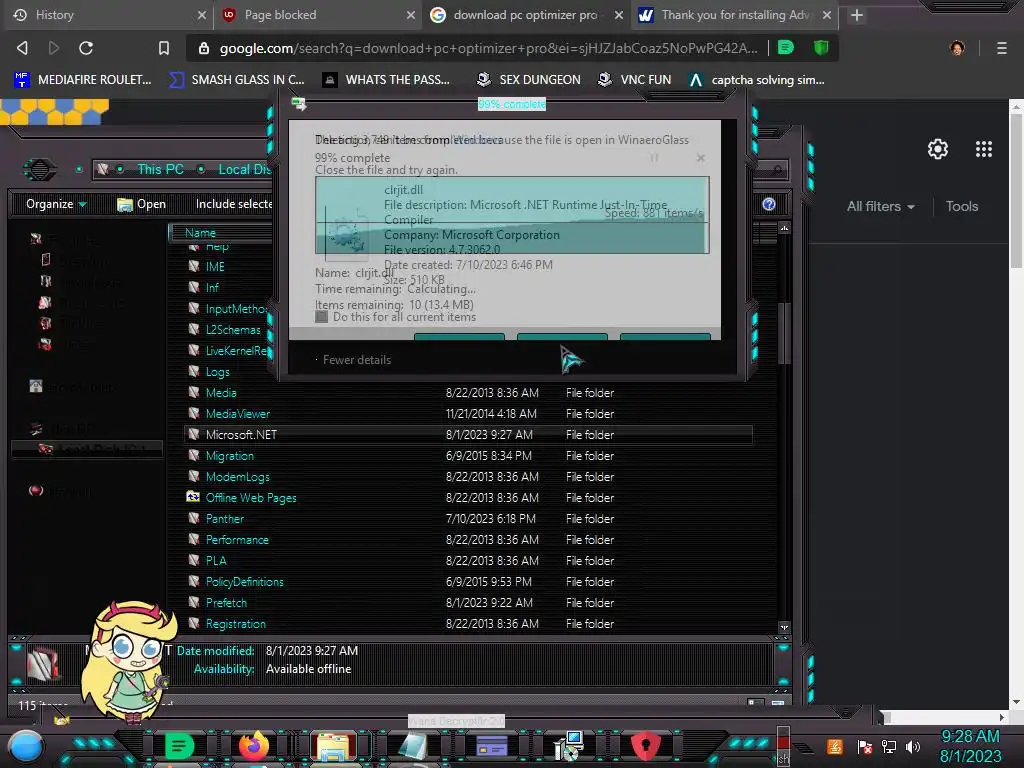The height and width of the screenshot is (768, 1024).
Task: Click 'Include selected' in Explorer toolbar
Action: coord(234,204)
